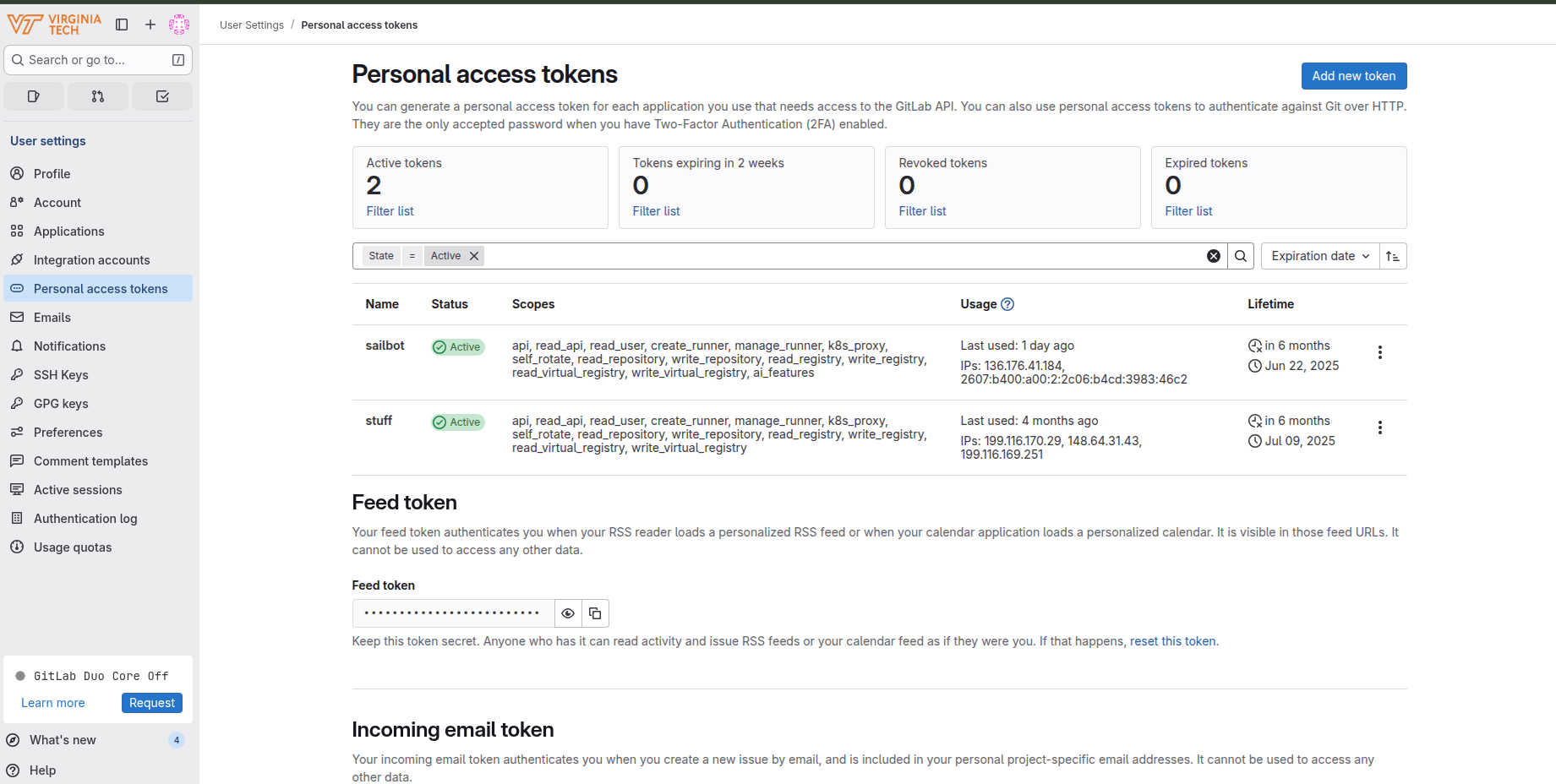
Task: Open Active sessions in sidebar
Action: coord(78,490)
